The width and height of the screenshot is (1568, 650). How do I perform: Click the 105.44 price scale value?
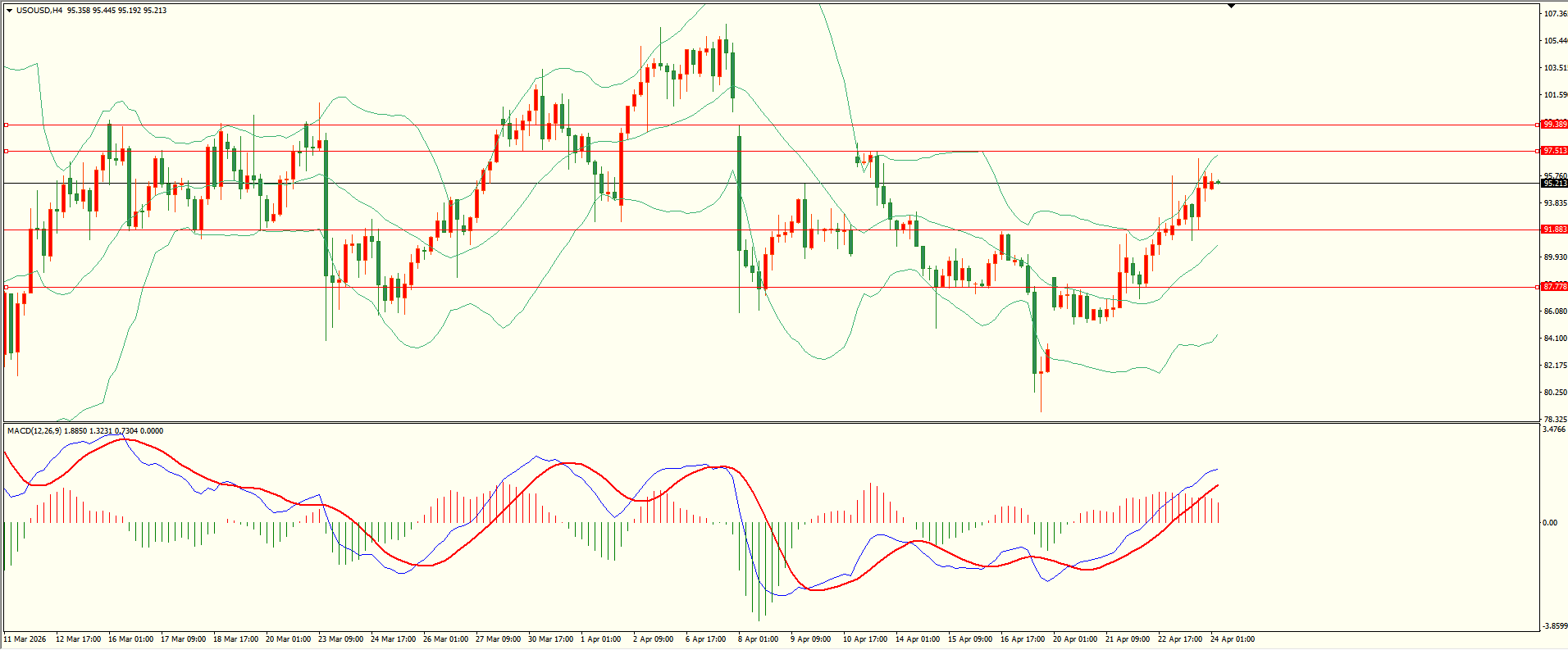1555,41
